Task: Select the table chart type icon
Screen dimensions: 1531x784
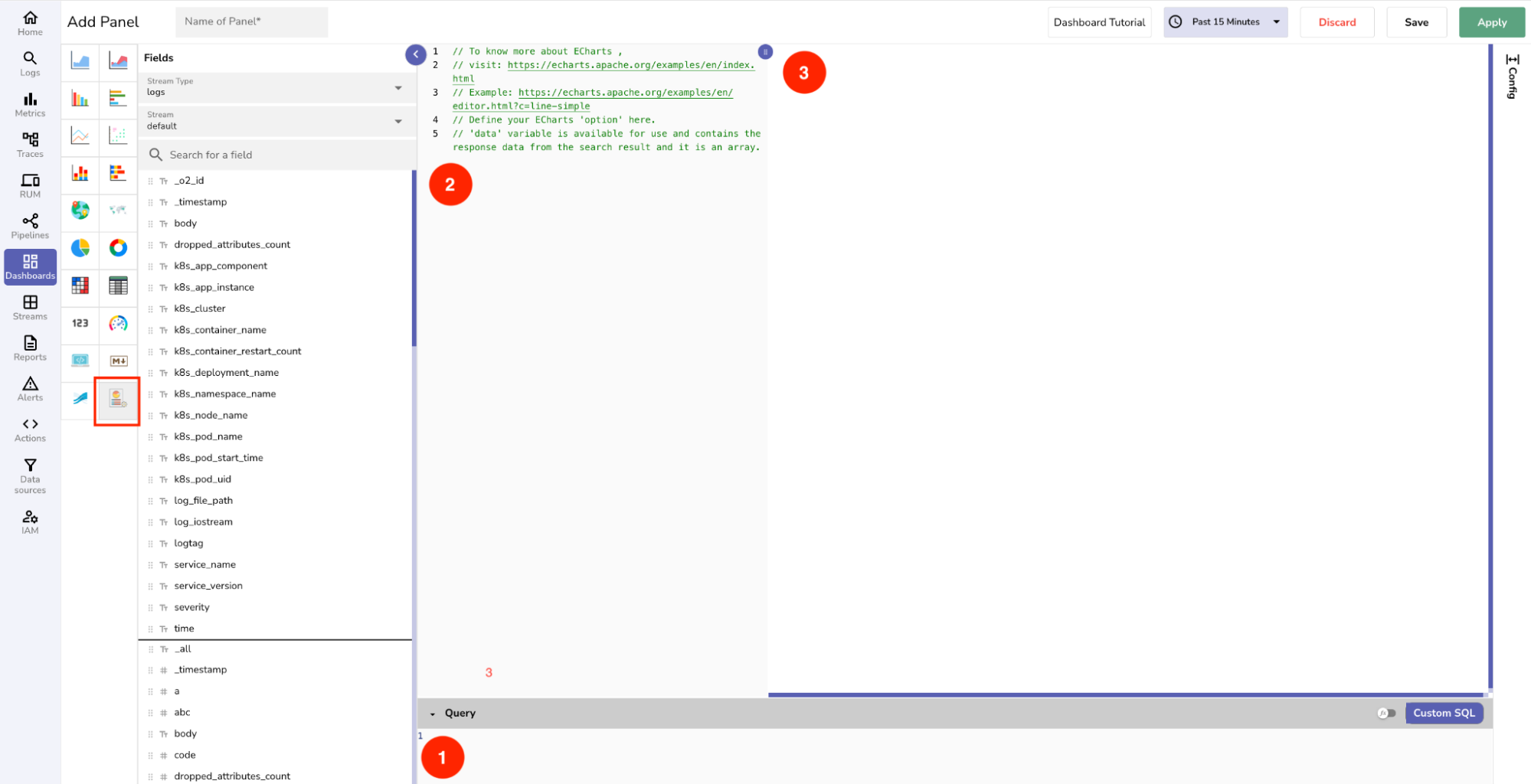Action: [x=118, y=286]
